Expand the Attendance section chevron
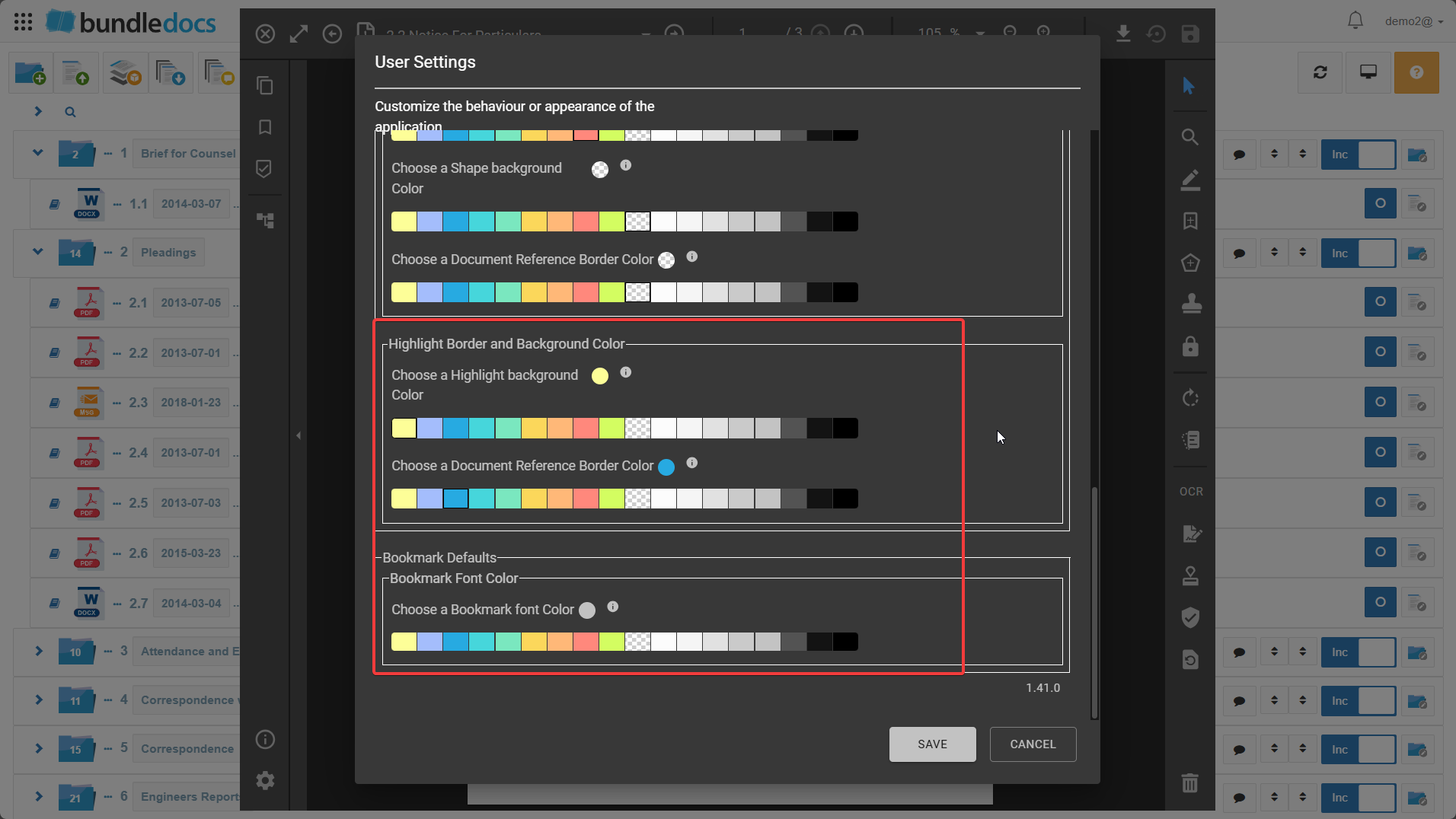The height and width of the screenshot is (819, 1456). (38, 652)
